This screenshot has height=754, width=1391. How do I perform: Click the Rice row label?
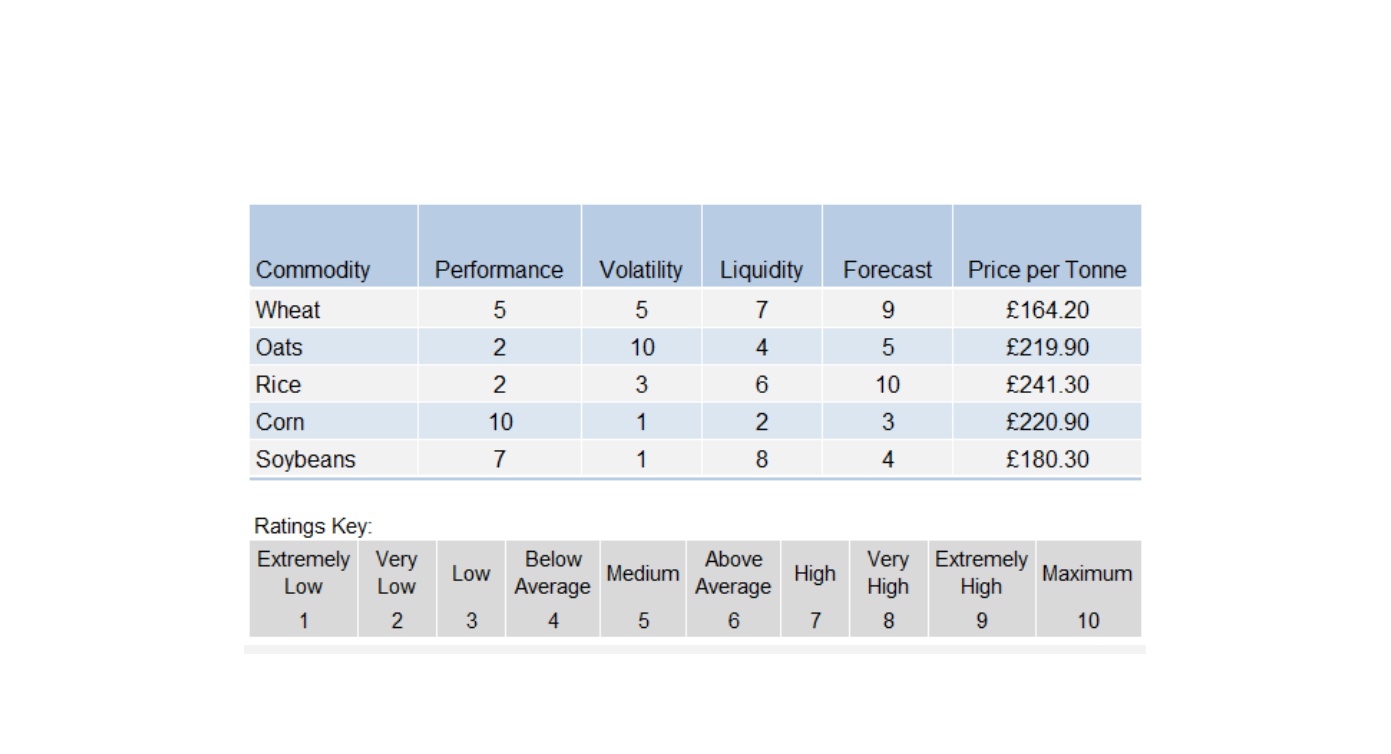pos(278,385)
